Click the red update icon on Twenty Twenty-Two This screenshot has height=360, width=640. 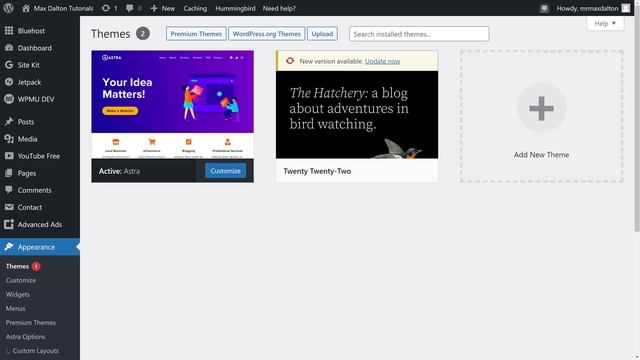[290, 61]
